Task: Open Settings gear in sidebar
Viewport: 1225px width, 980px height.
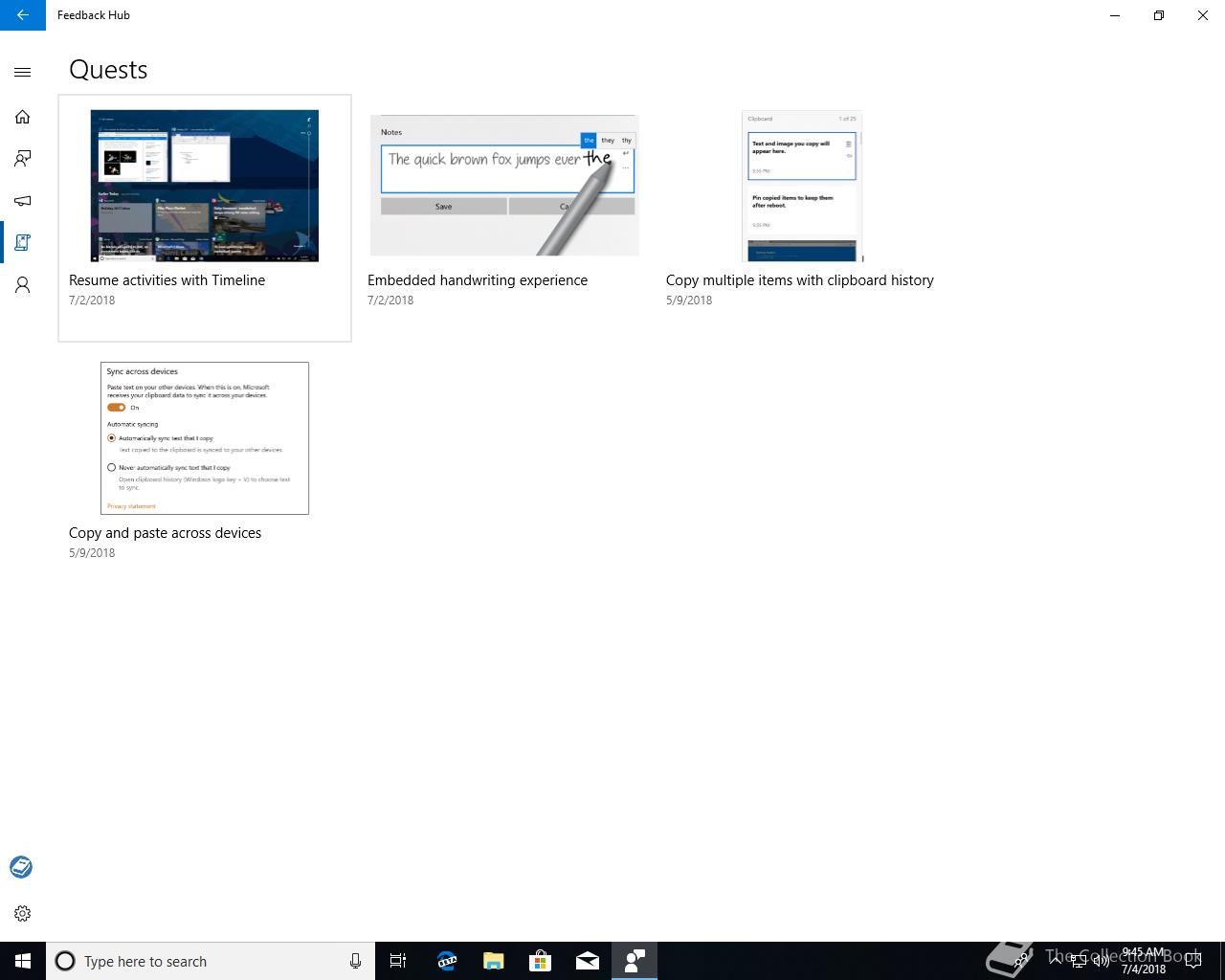Action: [23, 914]
